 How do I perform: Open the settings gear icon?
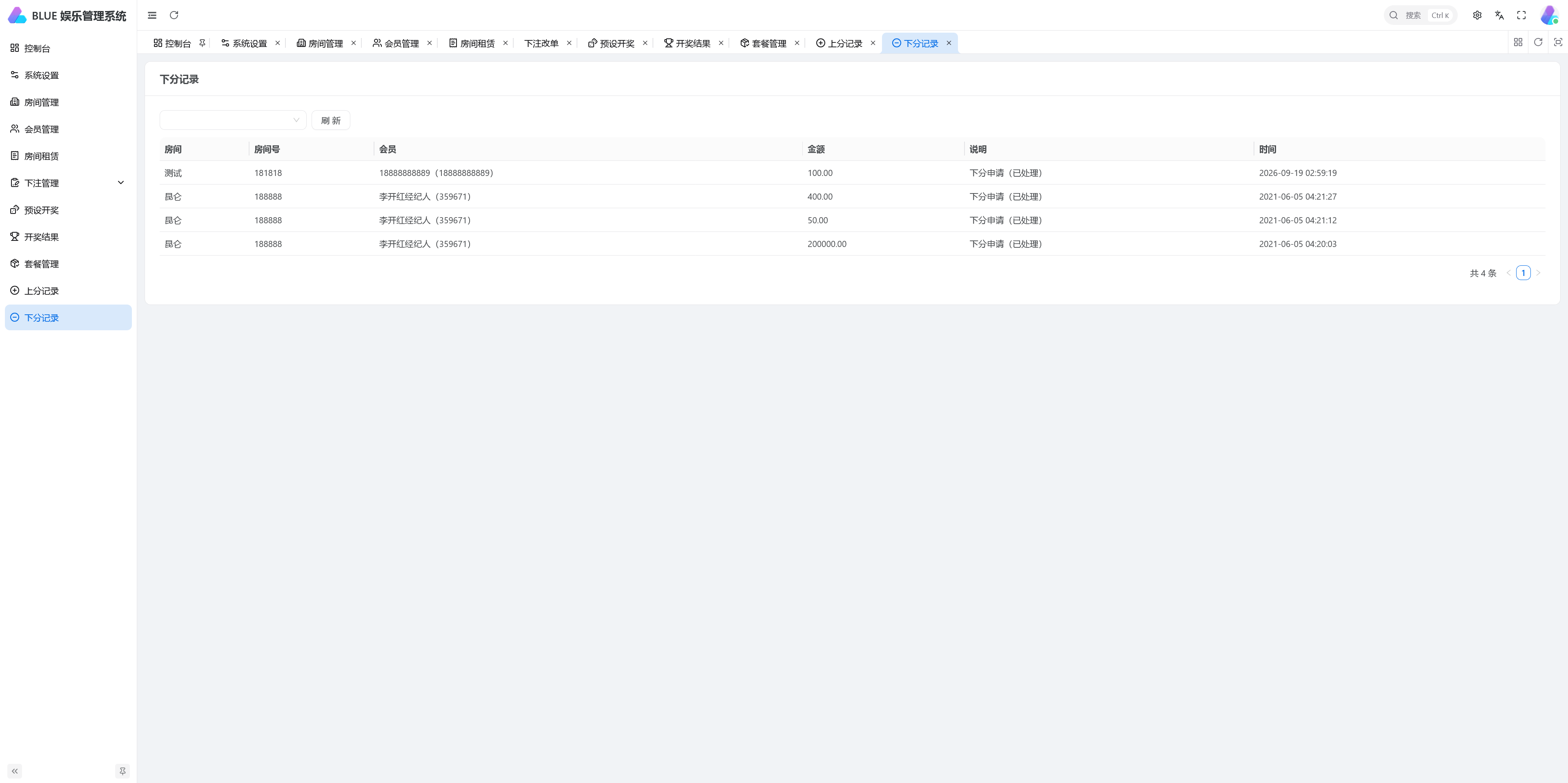point(1477,15)
